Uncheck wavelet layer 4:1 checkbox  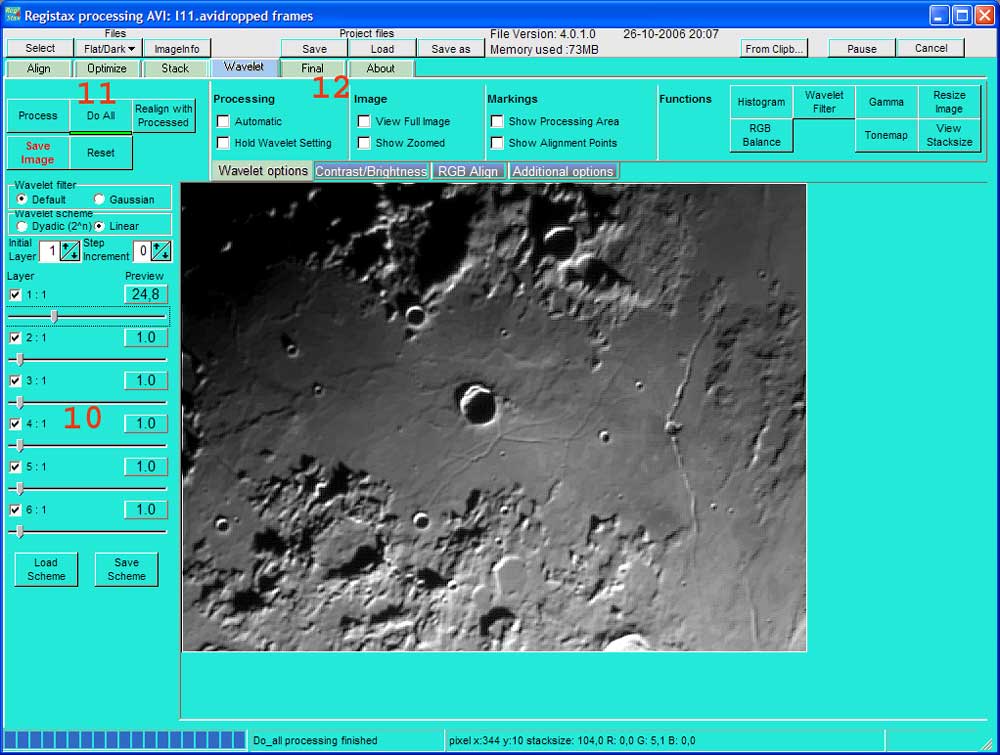(16, 423)
